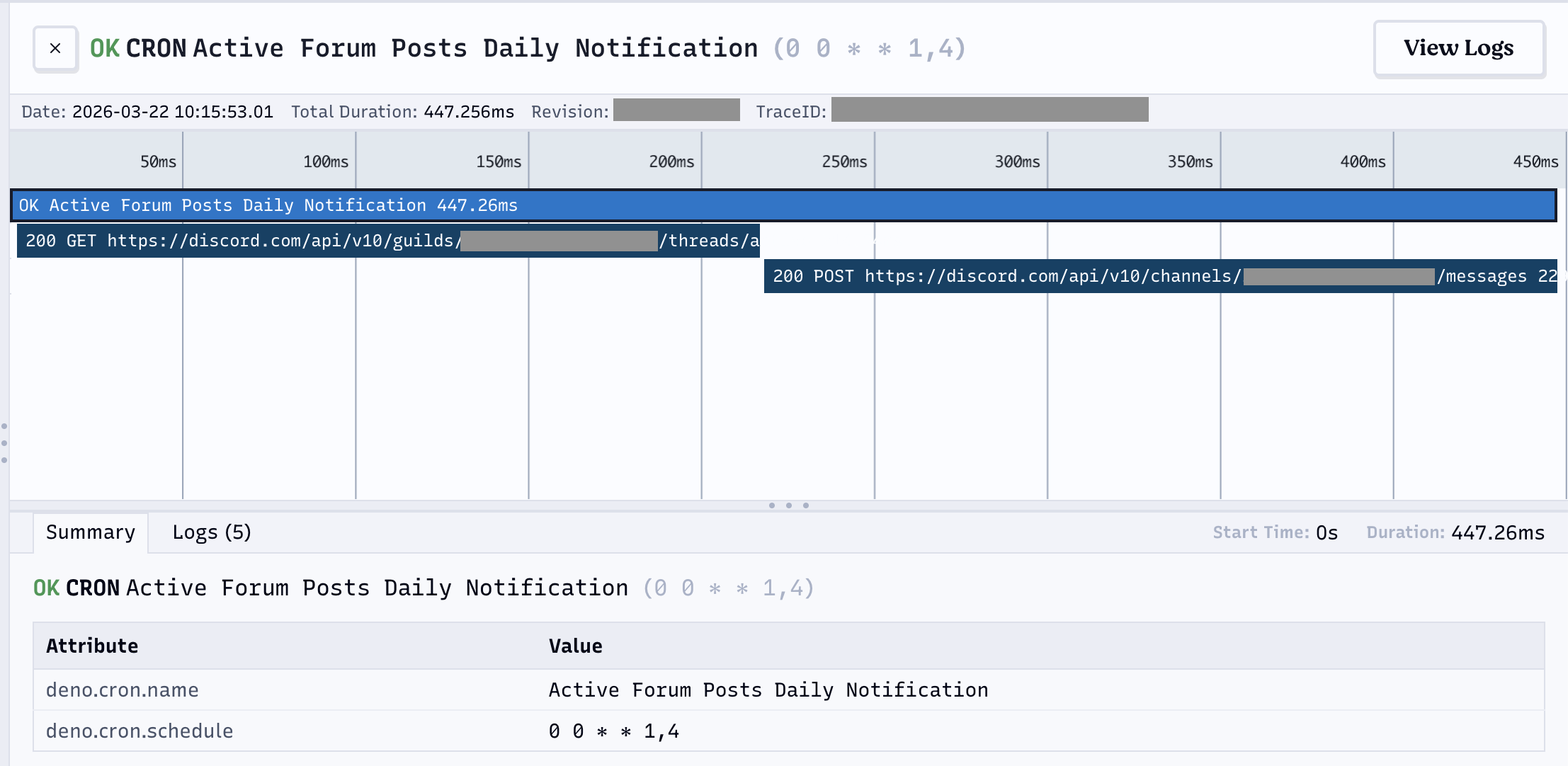
Task: Click the horizontal three-dot panel resize handle
Action: click(788, 505)
